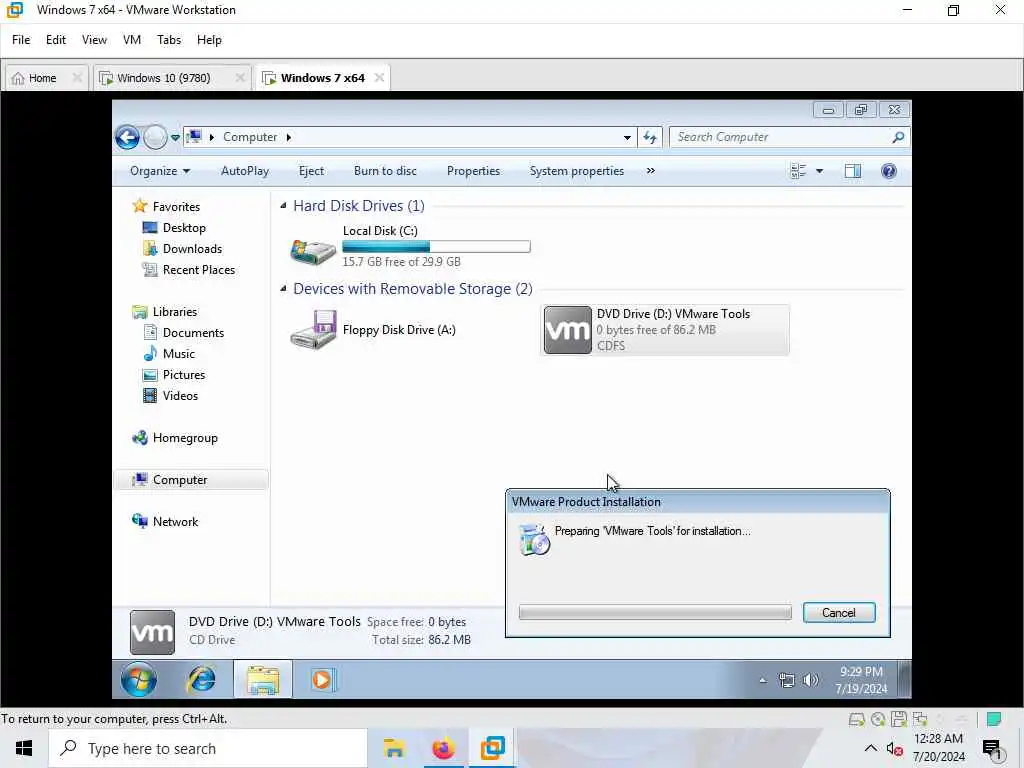Select Downloads in the navigation pane
1024x768 pixels.
point(192,249)
